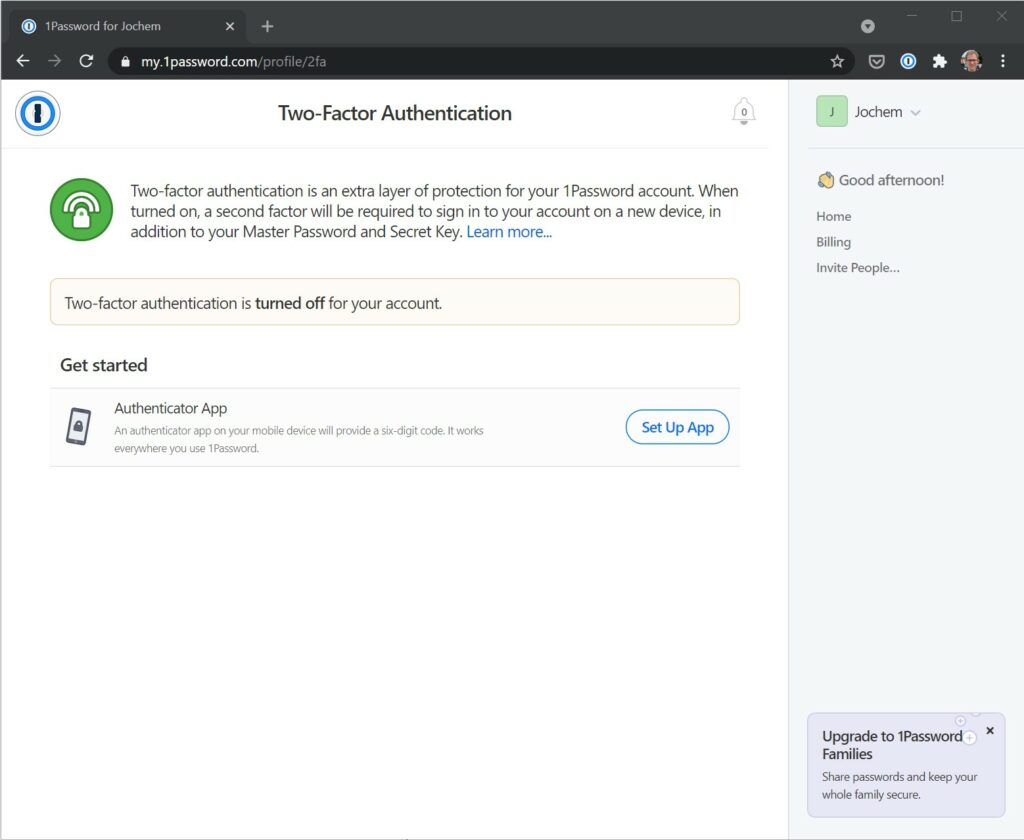Minimize the browser window
The width and height of the screenshot is (1024, 840).
[x=912, y=16]
